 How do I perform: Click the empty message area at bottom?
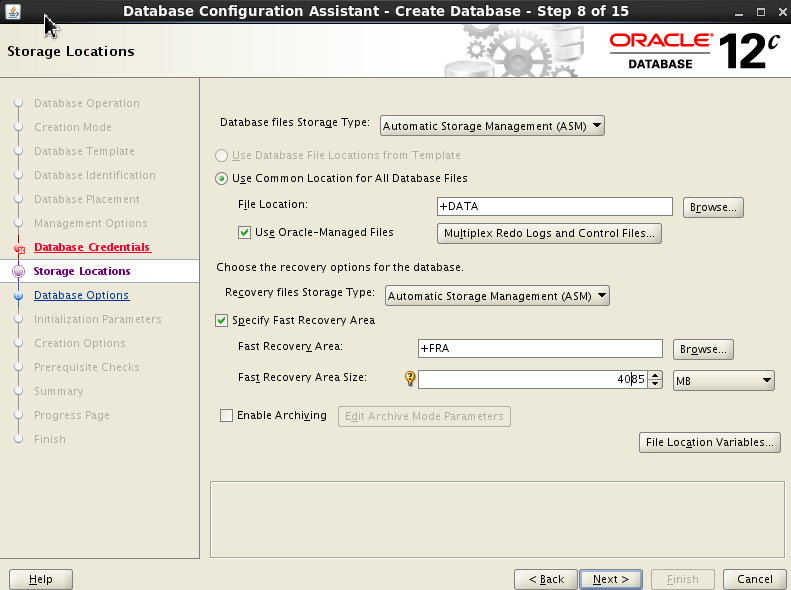coord(497,519)
